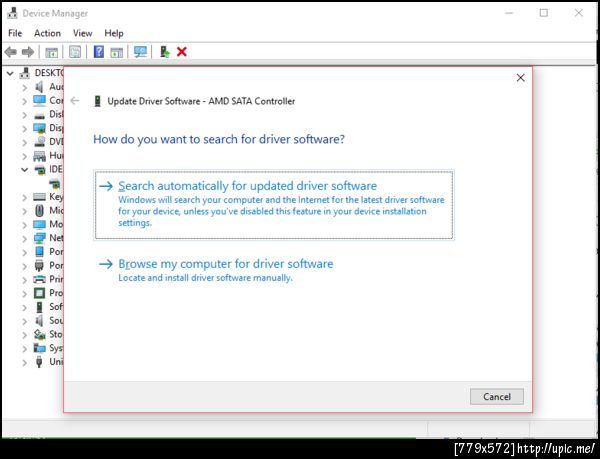Click the IDE controllers category icon
600x459 pixels.
pyautogui.click(x=39, y=169)
